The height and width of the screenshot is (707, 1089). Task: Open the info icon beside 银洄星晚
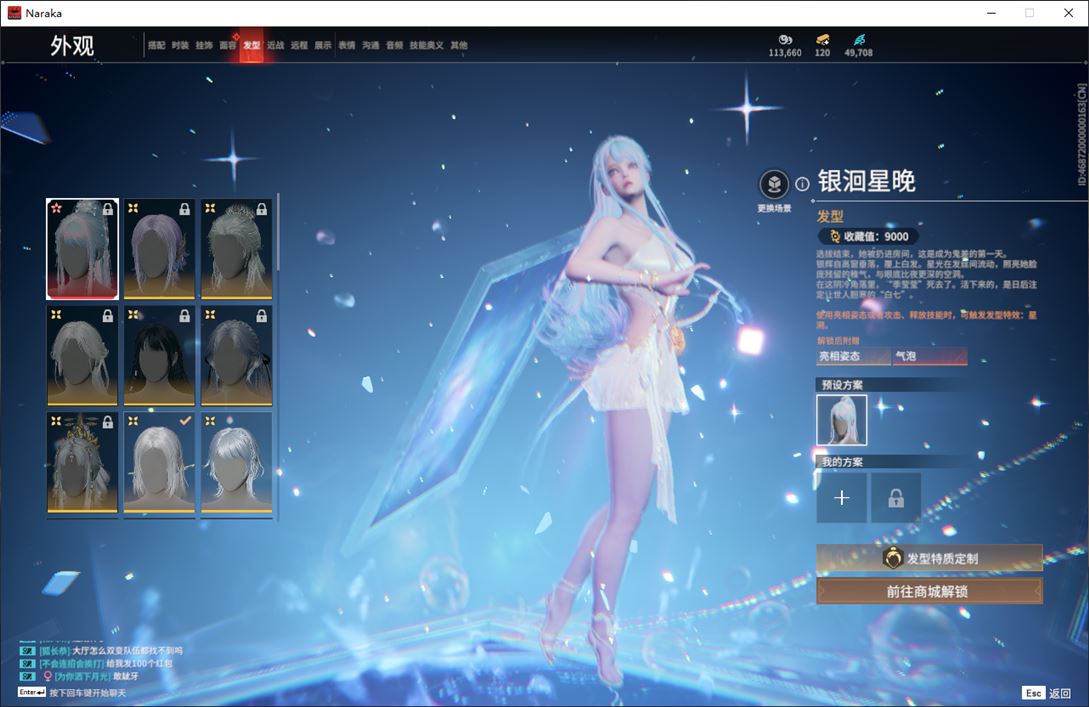[802, 184]
